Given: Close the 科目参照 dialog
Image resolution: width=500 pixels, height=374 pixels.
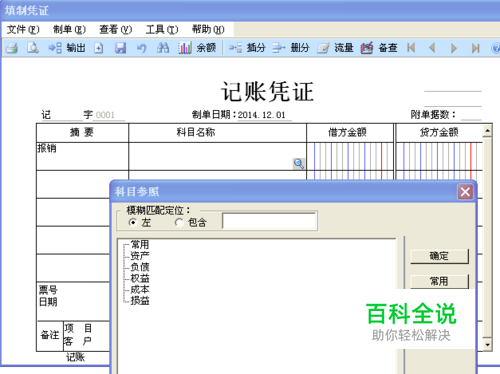Looking at the screenshot, I should coord(465,192).
